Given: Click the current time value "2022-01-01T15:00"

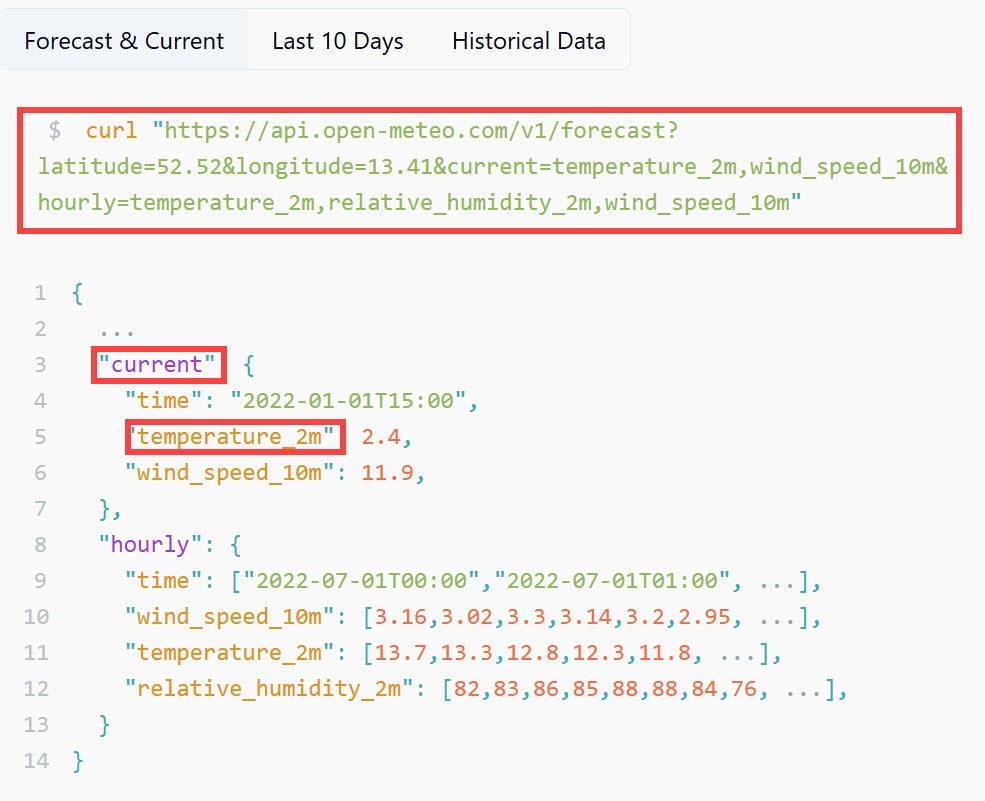Looking at the screenshot, I should click(348, 400).
